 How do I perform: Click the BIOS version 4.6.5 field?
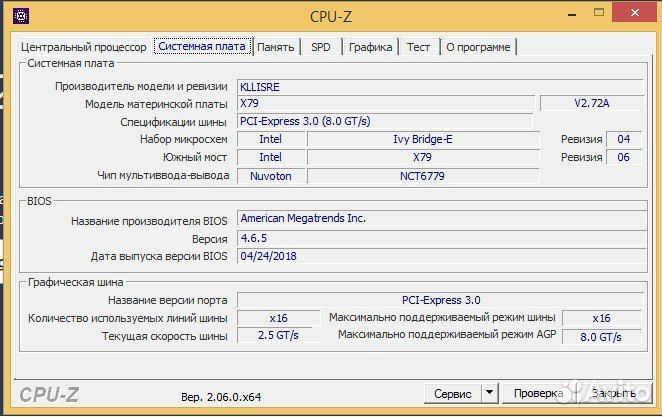(x=441, y=238)
